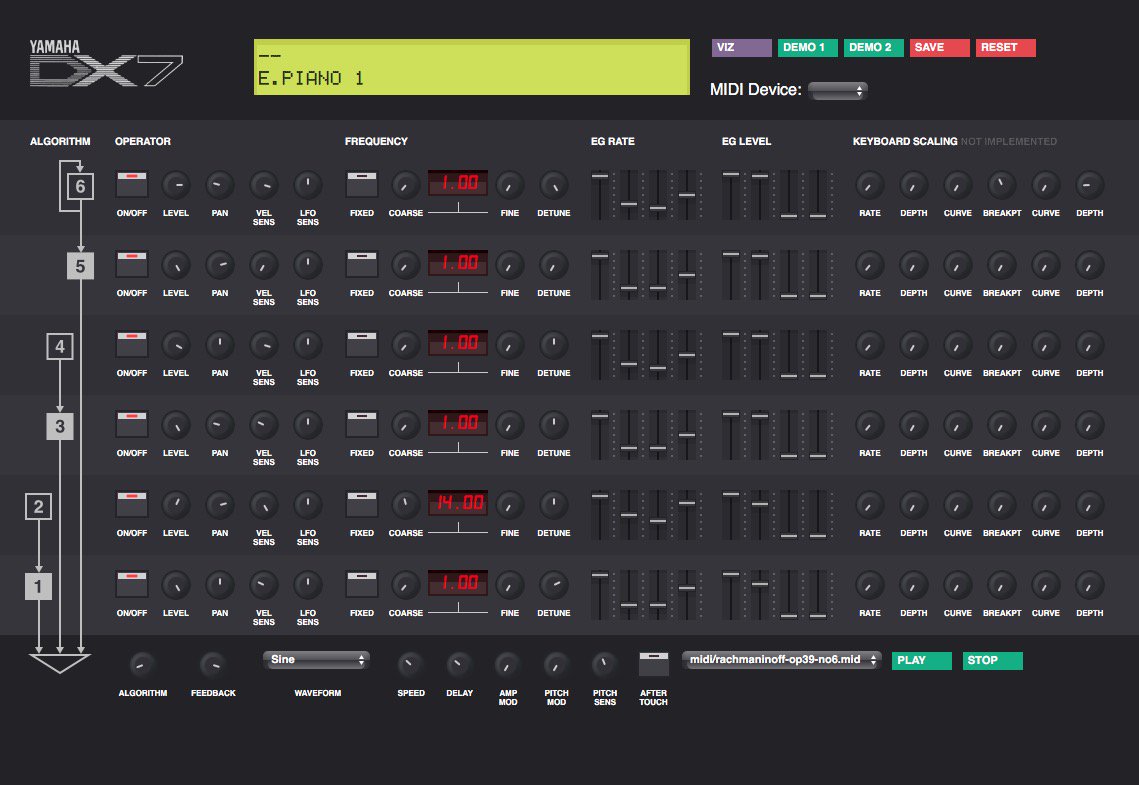Click the SAVE button

tap(938, 47)
